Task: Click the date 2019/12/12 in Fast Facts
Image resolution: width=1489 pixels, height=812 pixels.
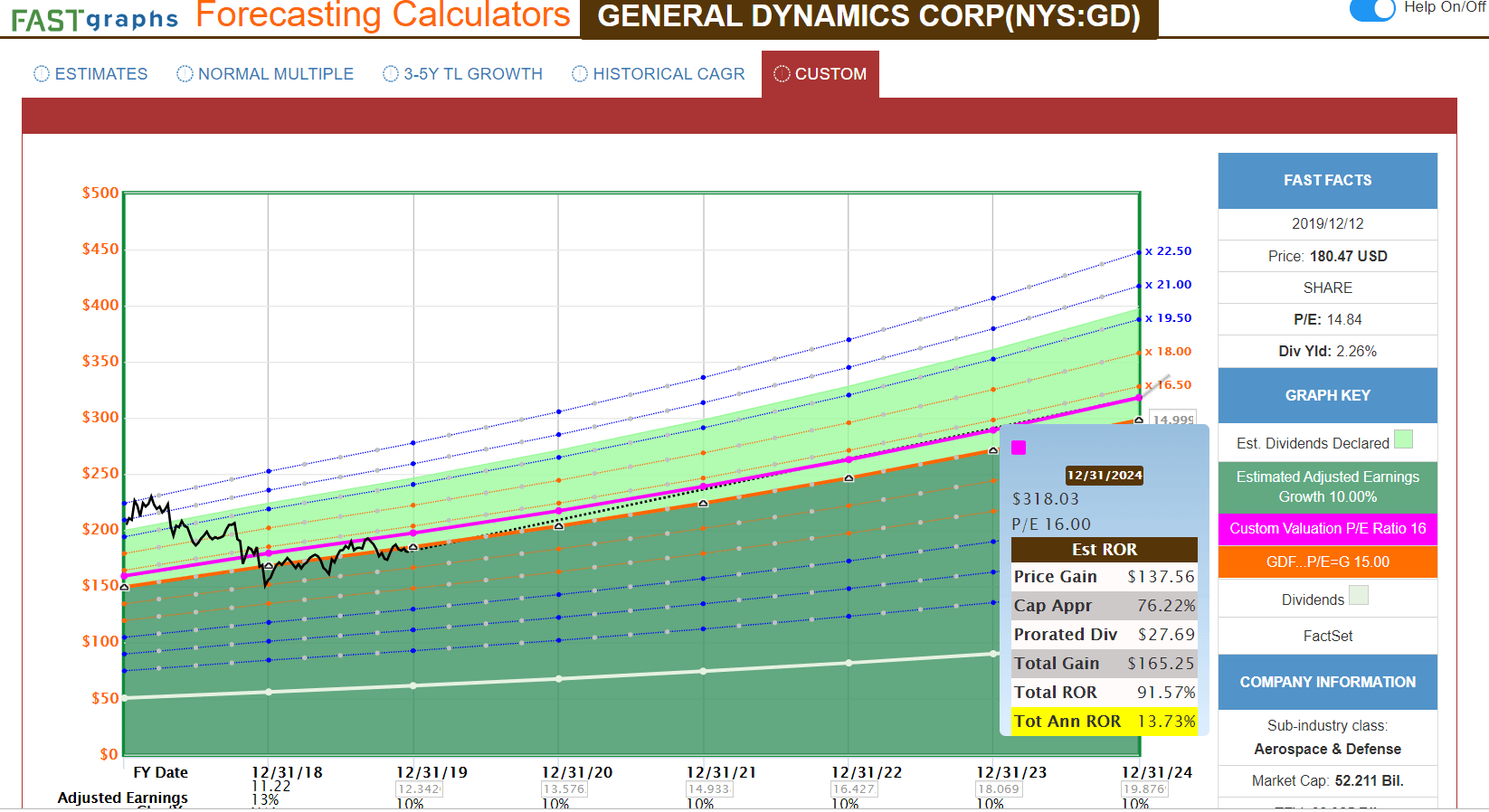Action: coord(1328,224)
